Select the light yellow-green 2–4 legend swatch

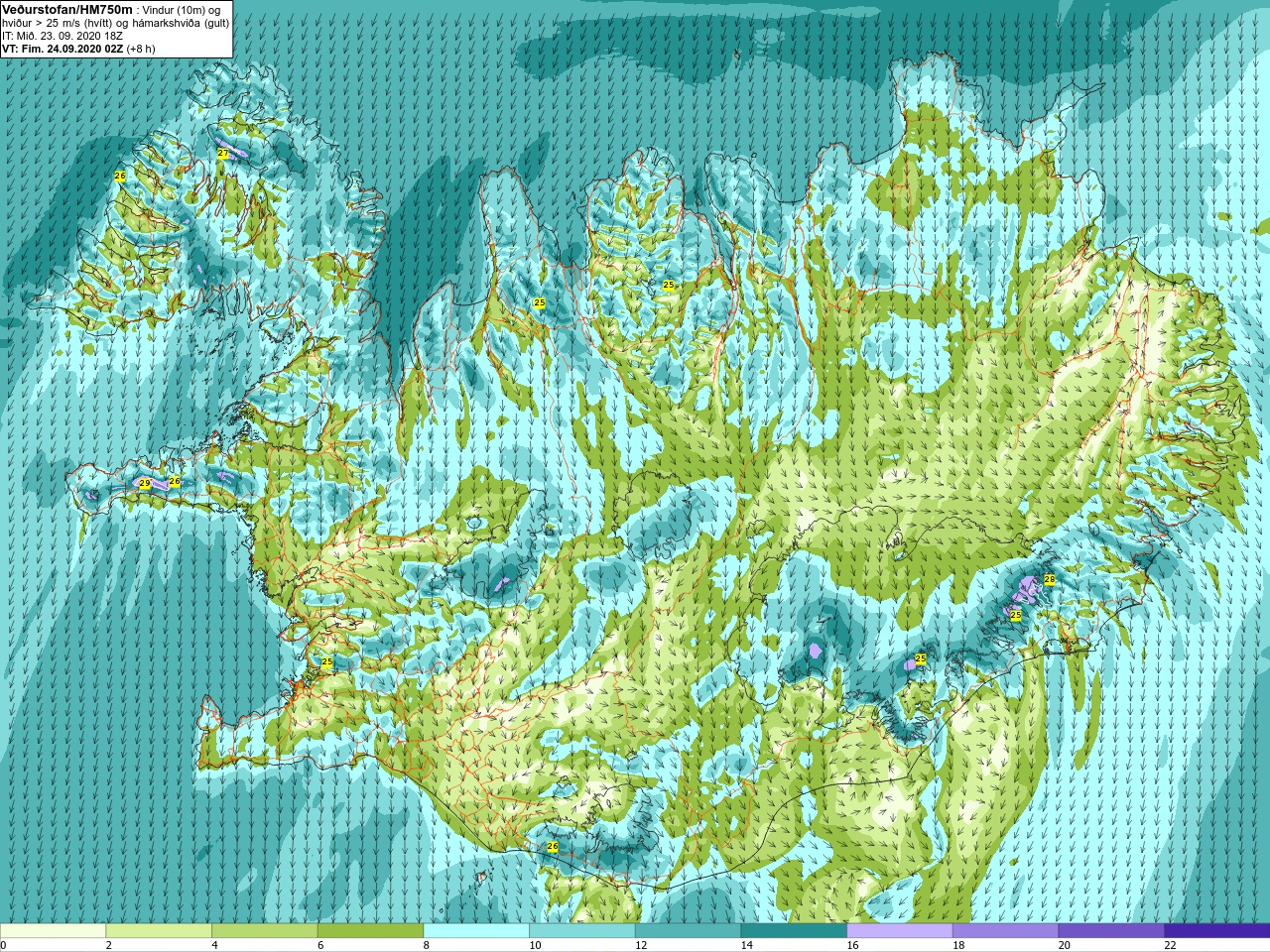point(159,931)
